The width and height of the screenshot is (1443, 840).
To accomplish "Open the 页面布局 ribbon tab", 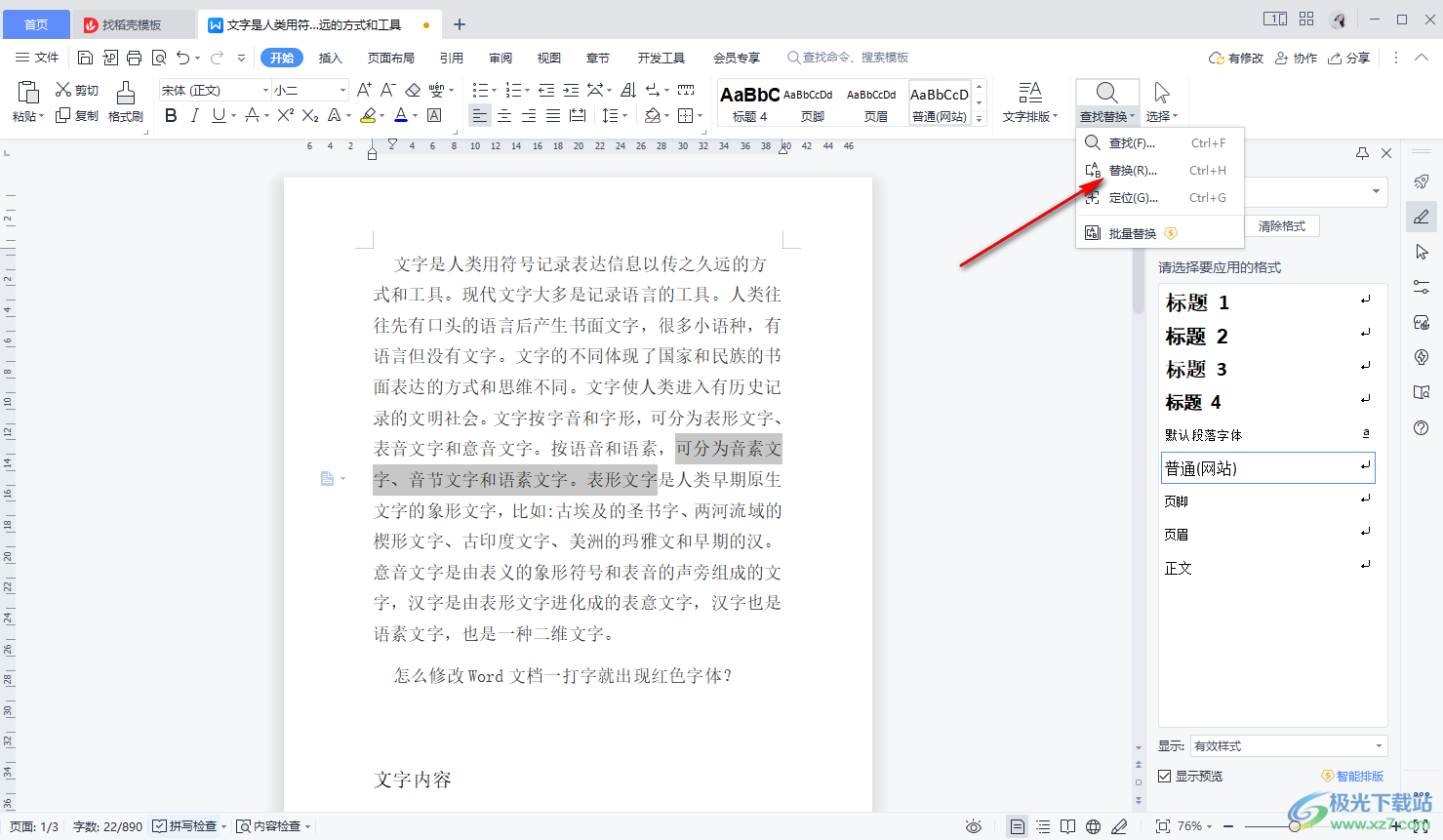I will tap(391, 58).
